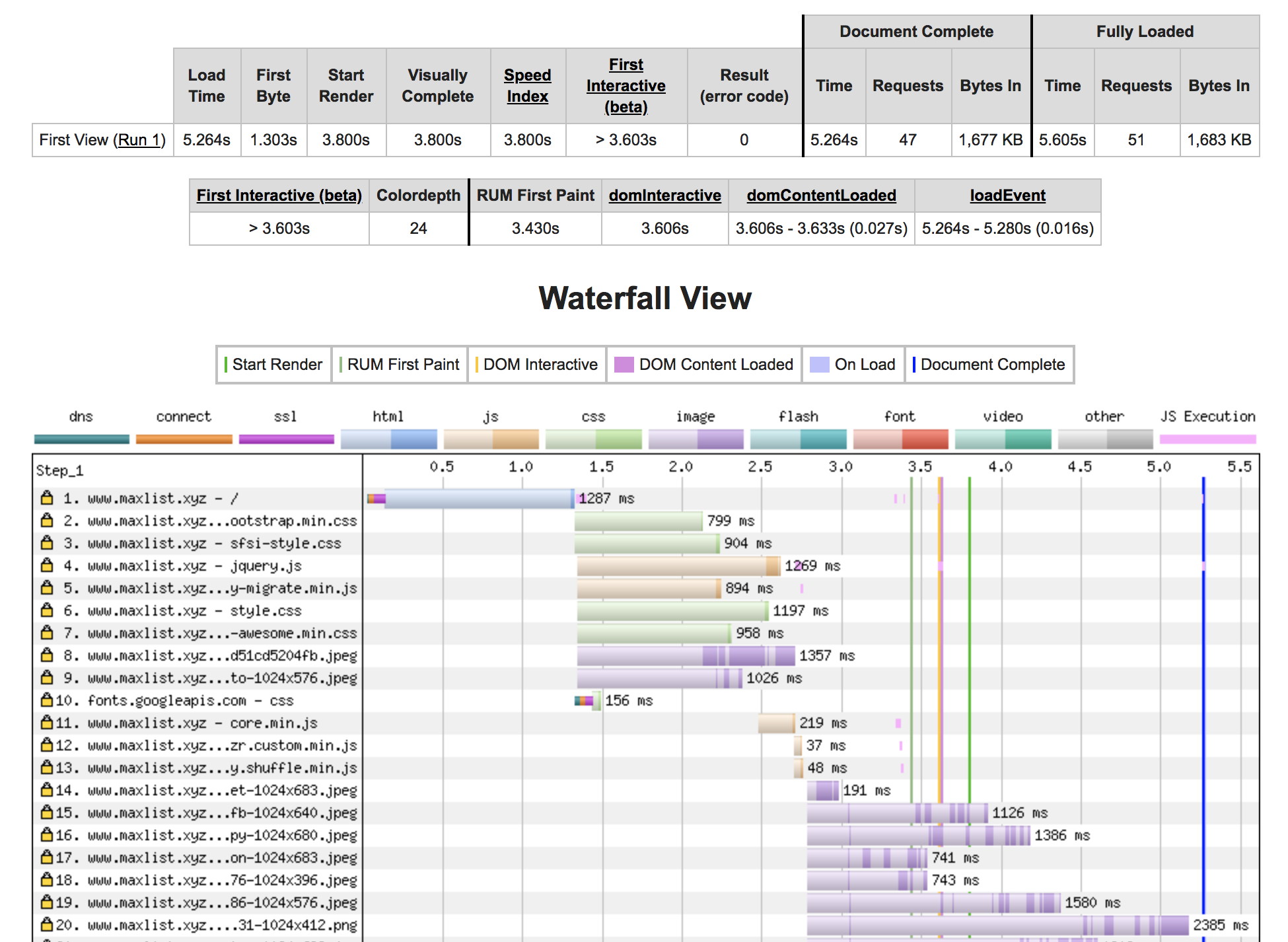This screenshot has height=942, width=1288.
Task: Select the core.min.js bar (219 ms)
Action: 776,723
